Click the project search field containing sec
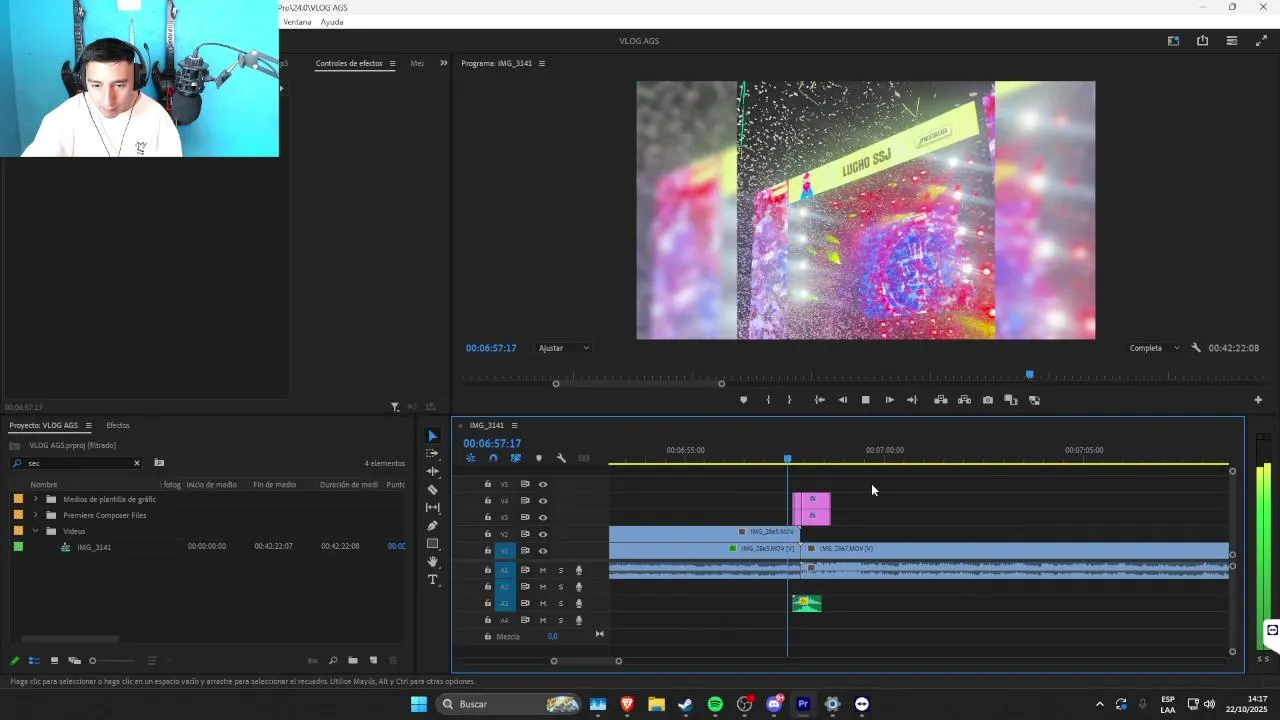 pos(77,463)
